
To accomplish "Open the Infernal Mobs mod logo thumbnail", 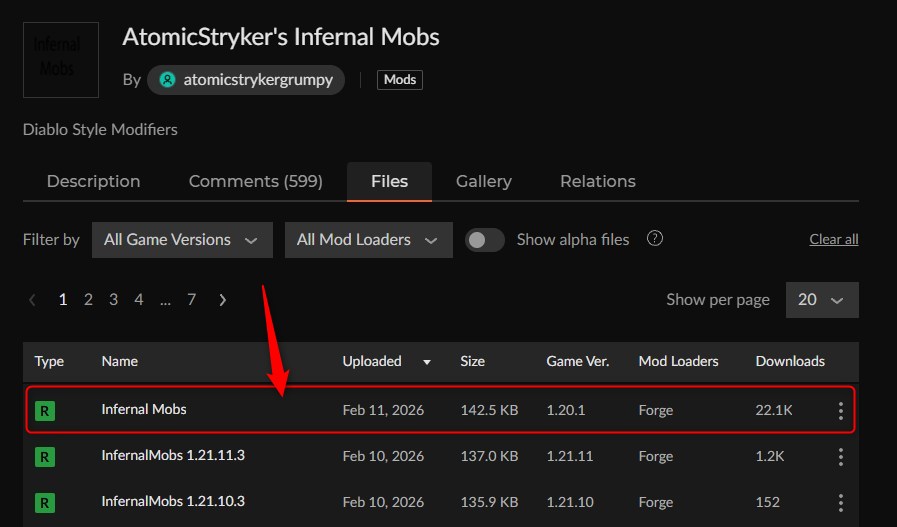I will (61, 60).
